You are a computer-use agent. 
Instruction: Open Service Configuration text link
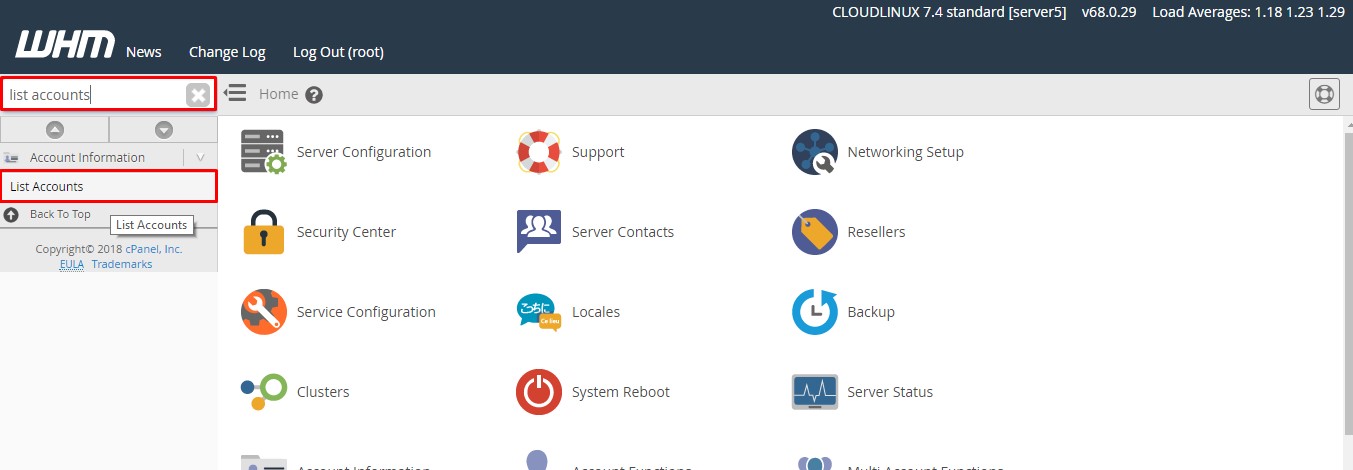coord(366,312)
